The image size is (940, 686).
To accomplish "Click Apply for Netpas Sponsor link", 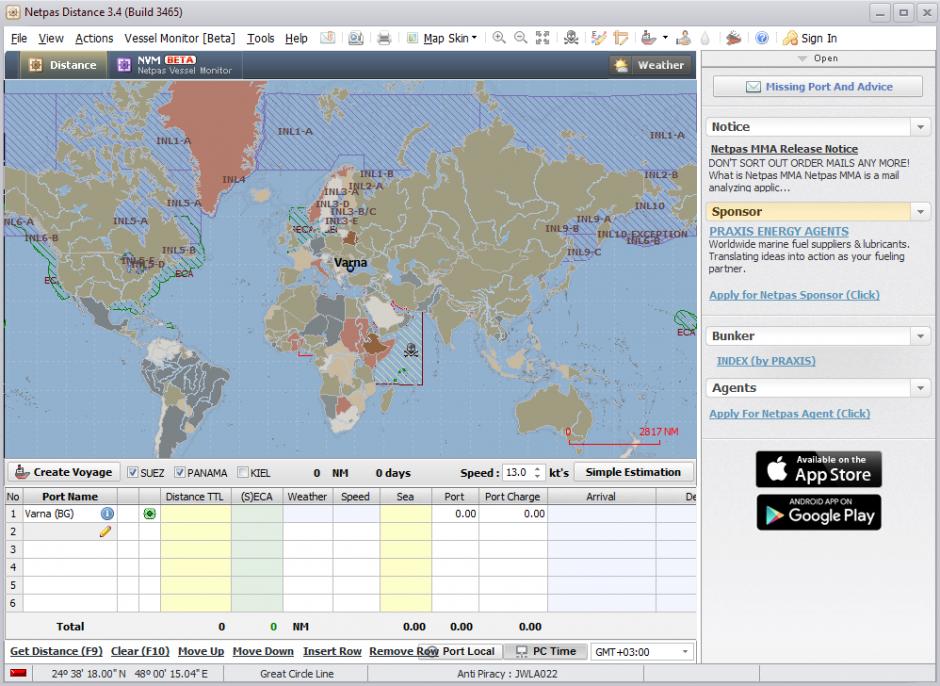I will 794,294.
